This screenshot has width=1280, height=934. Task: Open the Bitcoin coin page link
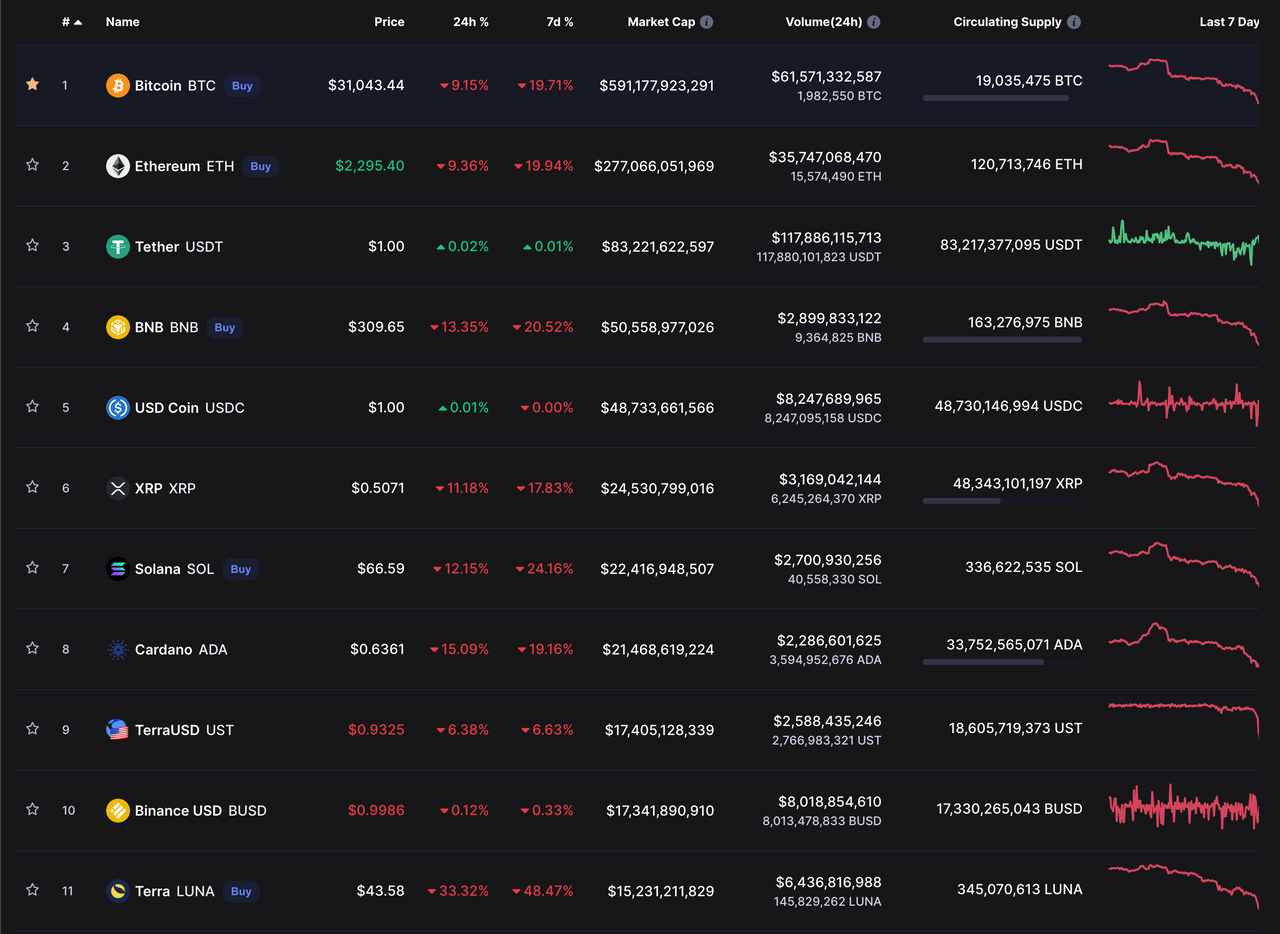pos(175,86)
